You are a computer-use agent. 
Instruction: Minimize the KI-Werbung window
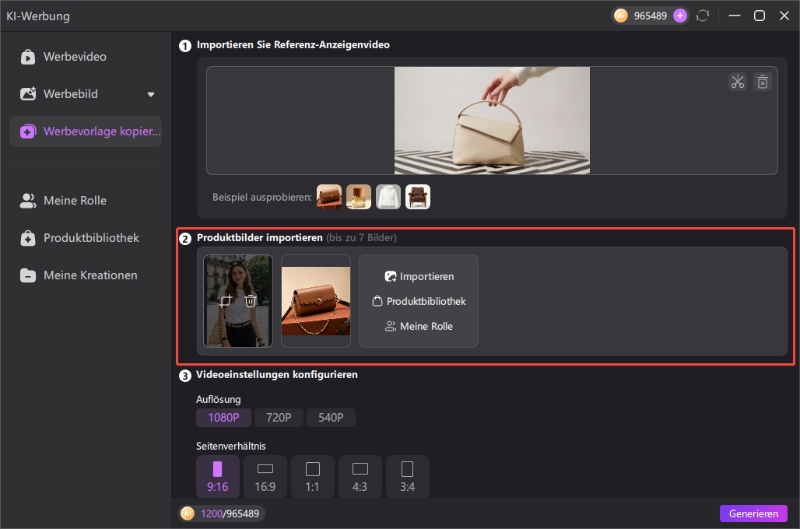[735, 16]
